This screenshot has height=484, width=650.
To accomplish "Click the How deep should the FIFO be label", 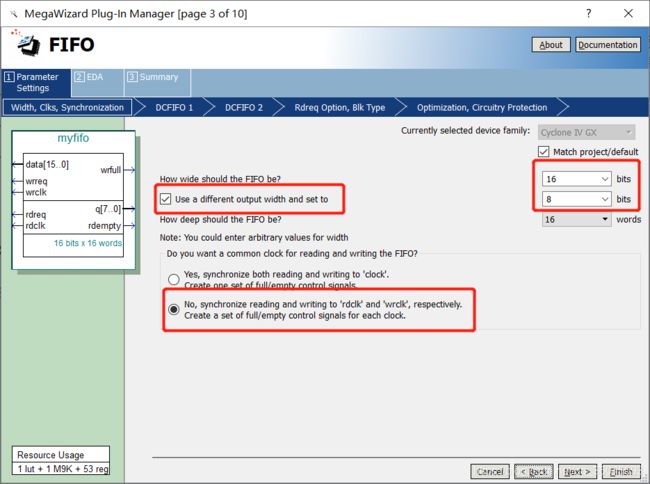I will point(221,219).
